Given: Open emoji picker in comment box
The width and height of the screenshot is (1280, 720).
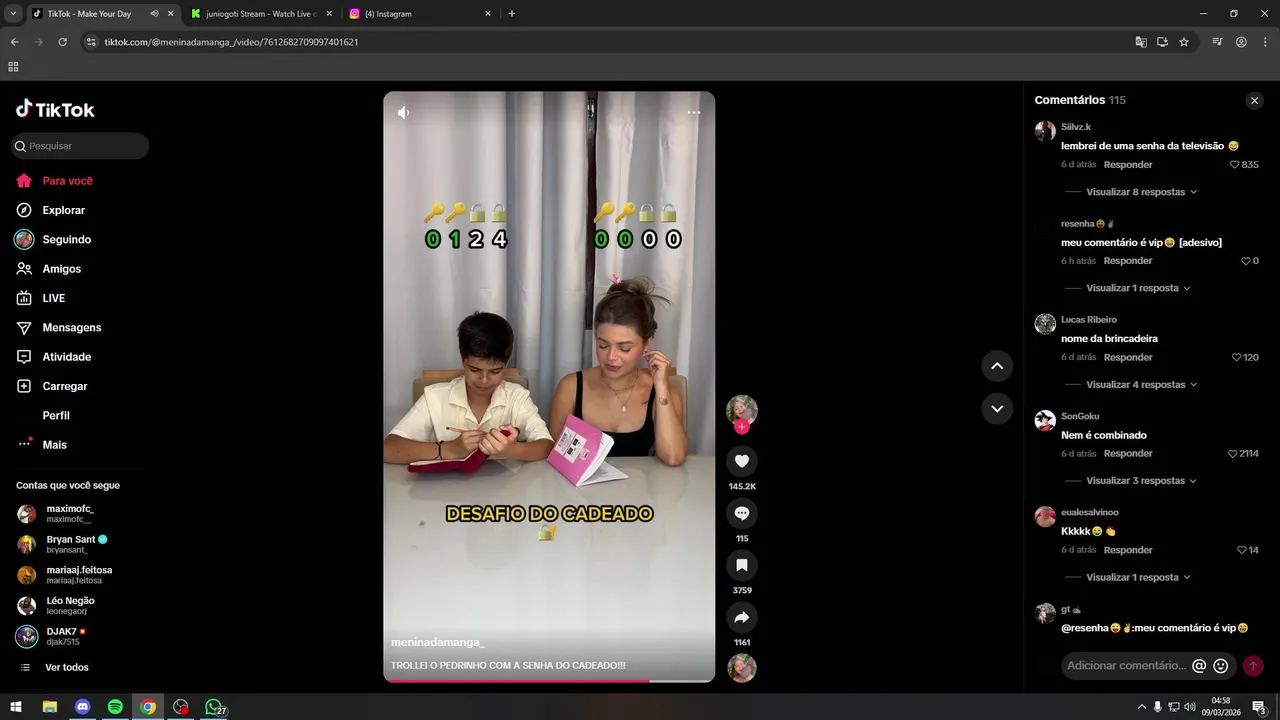Looking at the screenshot, I should pyautogui.click(x=1221, y=666).
